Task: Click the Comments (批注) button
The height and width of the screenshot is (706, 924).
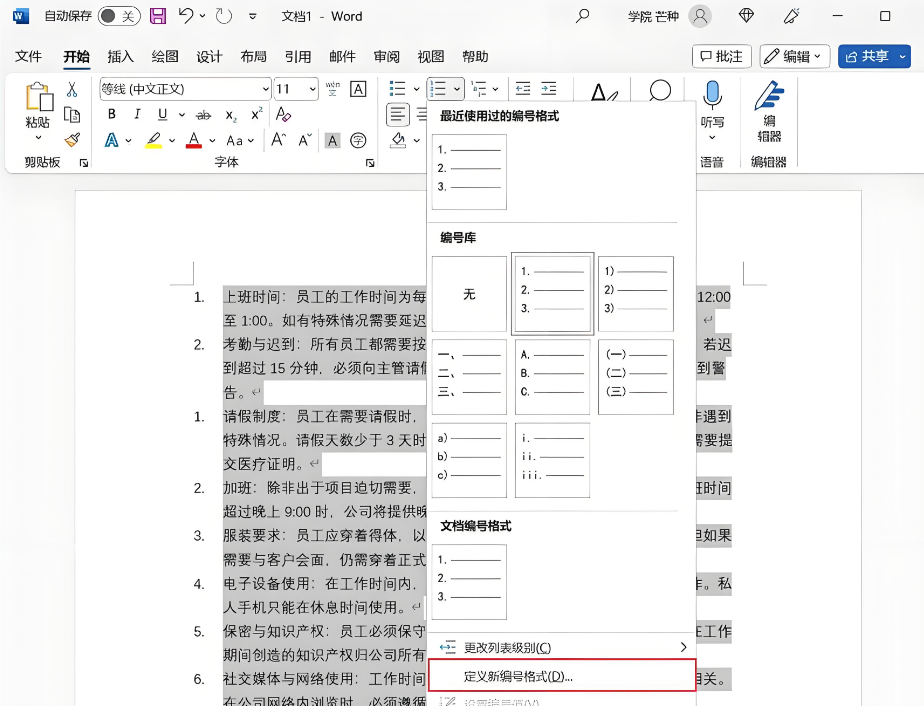Action: (721, 56)
